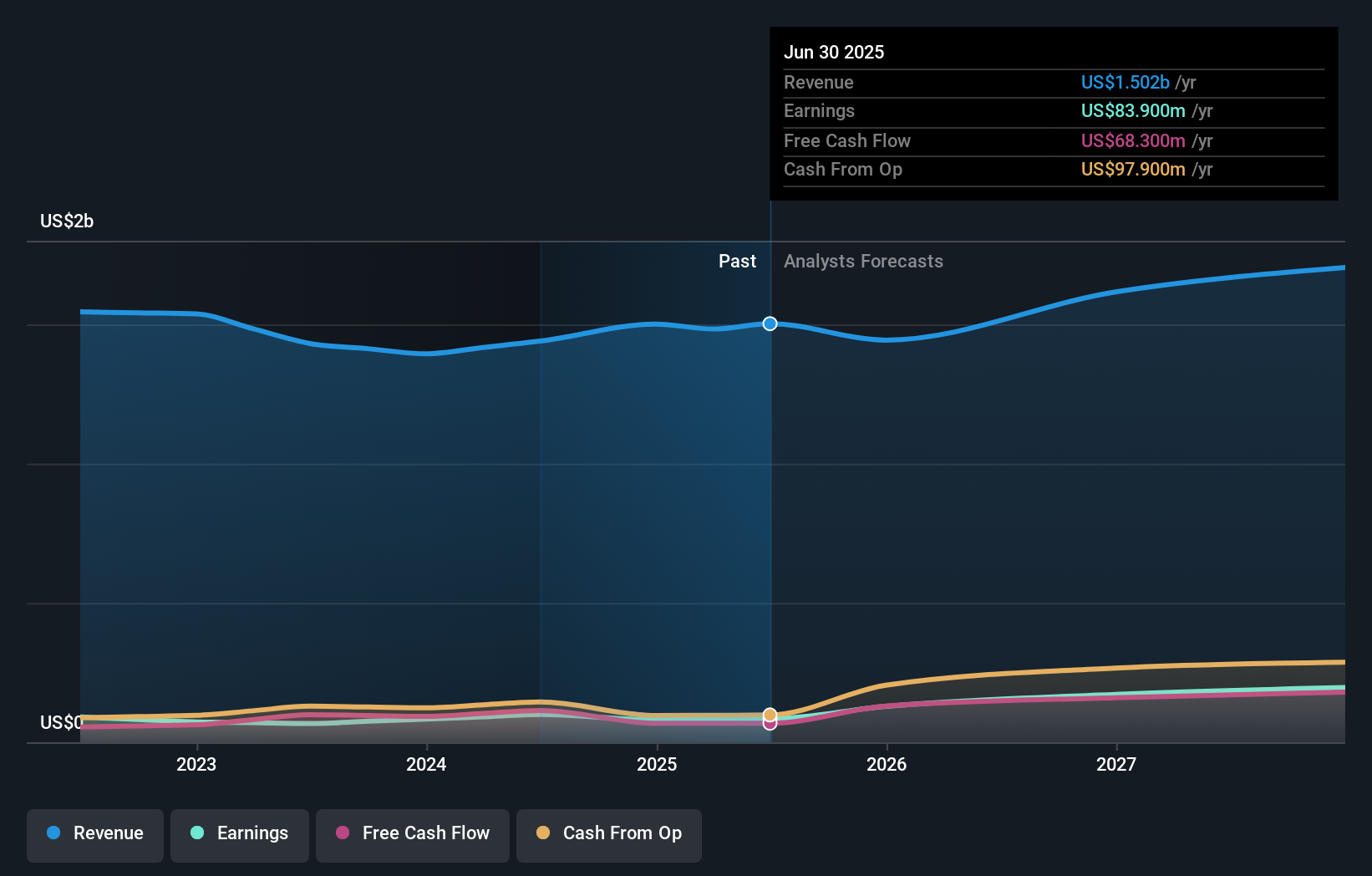Viewport: 1372px width, 876px height.
Task: Click the US$83.900m earnings value in tooltip
Action: point(1133,110)
